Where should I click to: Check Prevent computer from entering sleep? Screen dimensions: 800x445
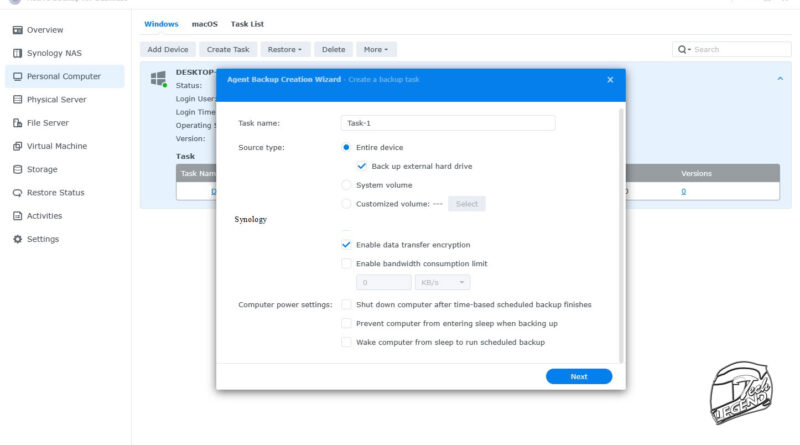coord(347,323)
